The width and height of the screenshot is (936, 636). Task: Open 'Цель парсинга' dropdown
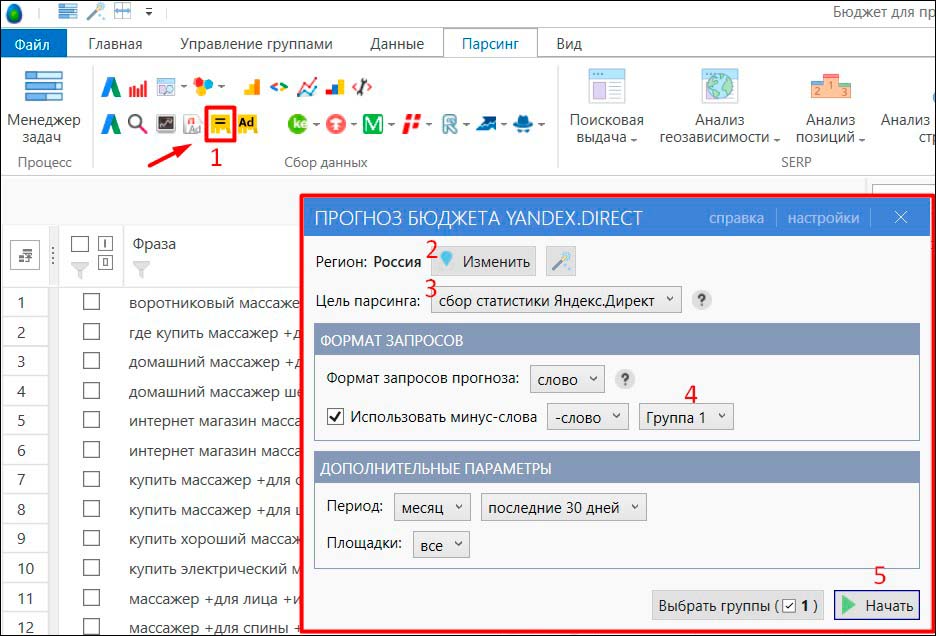coord(556,299)
